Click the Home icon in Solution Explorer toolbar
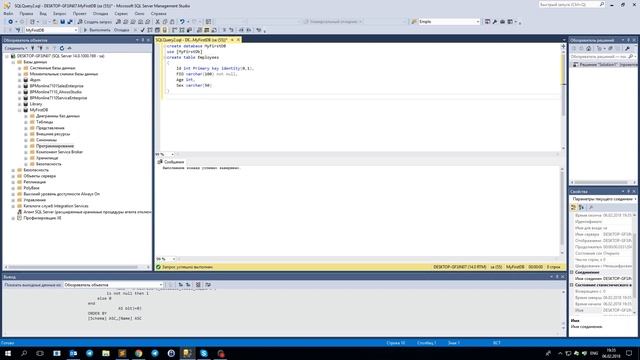 (x=589, y=49)
